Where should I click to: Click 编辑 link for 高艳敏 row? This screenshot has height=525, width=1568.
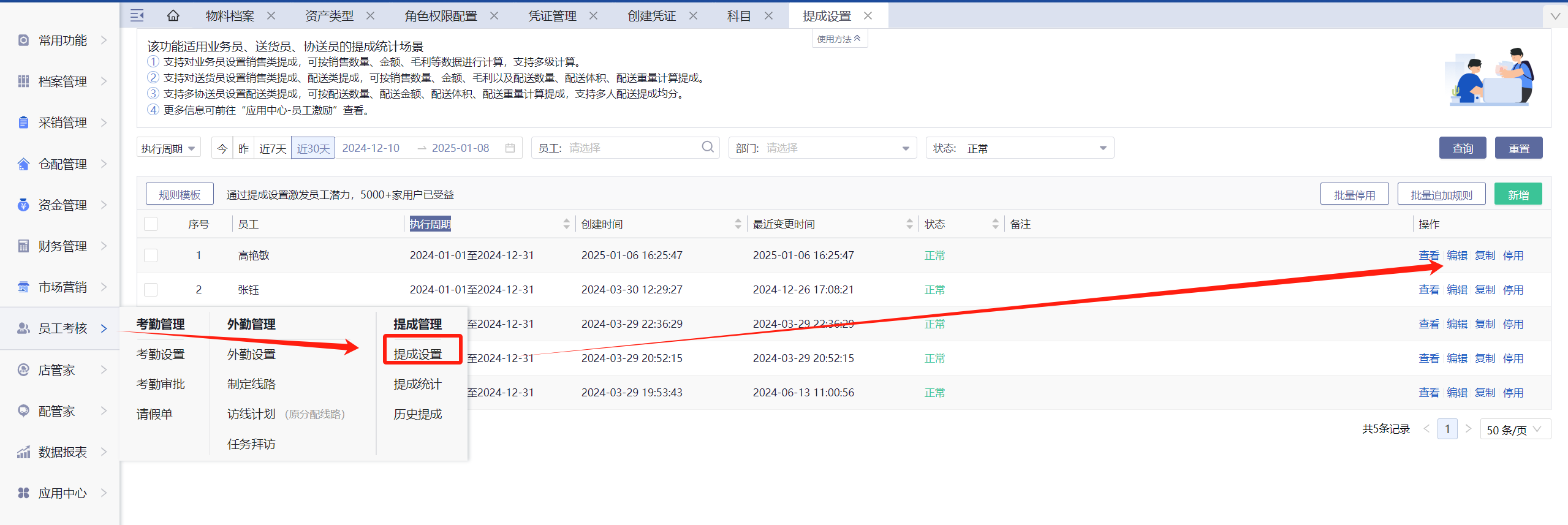pos(1456,255)
